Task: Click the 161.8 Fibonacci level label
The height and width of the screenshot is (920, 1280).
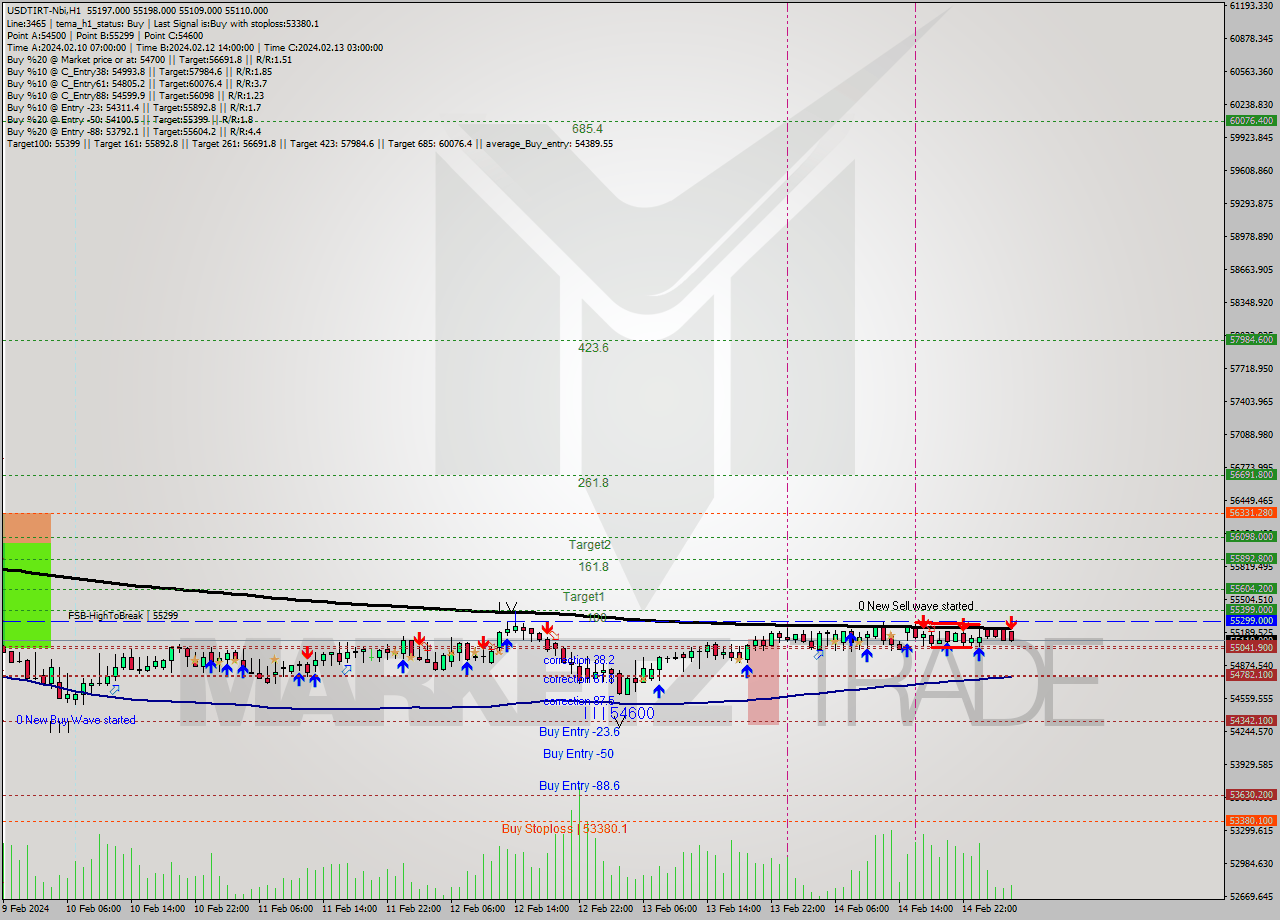Action: click(x=593, y=567)
